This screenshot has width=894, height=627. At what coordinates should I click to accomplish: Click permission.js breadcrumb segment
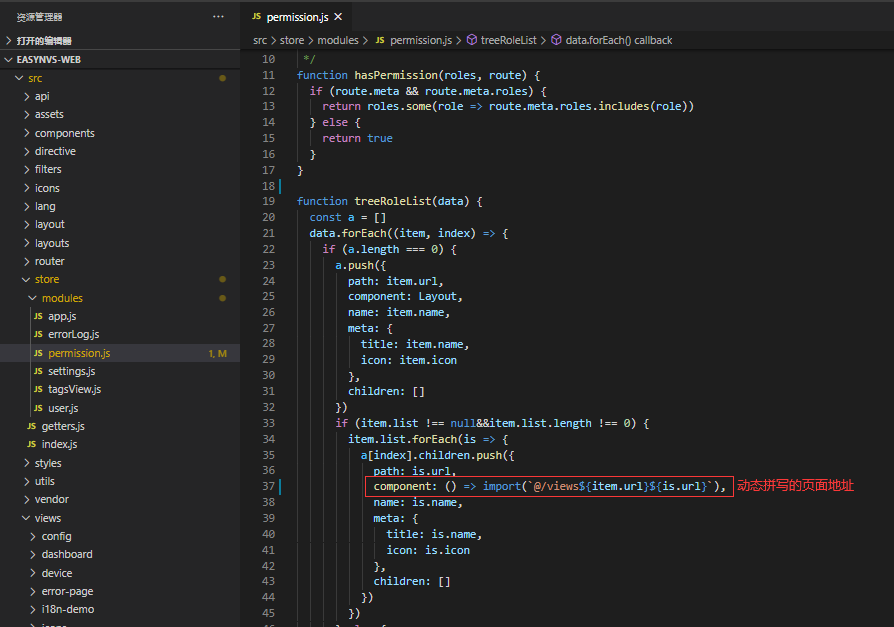coord(421,40)
